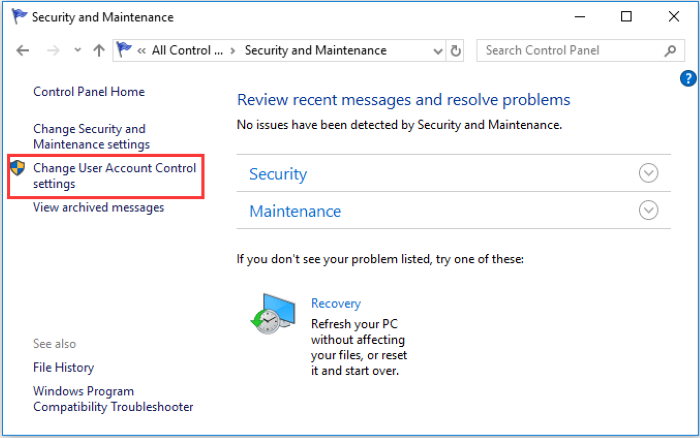Click "If you don't see your problem listed" text

point(380,259)
